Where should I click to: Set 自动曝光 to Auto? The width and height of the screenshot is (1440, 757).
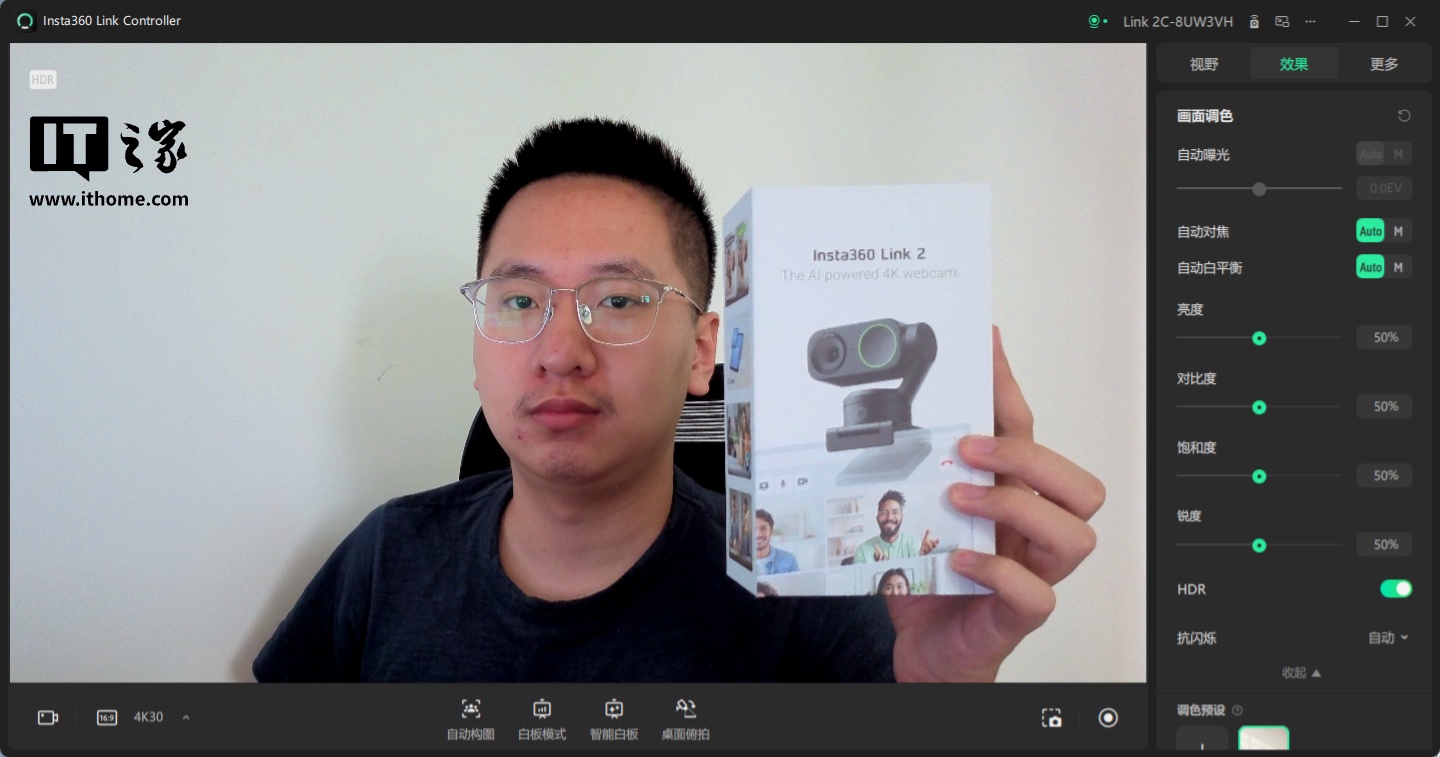click(1370, 154)
